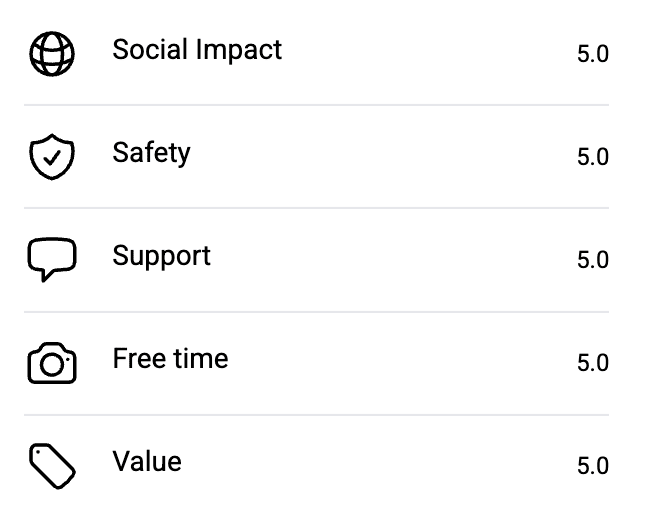
Task: Click the 5.0 score for Free time
Action: tap(592, 363)
